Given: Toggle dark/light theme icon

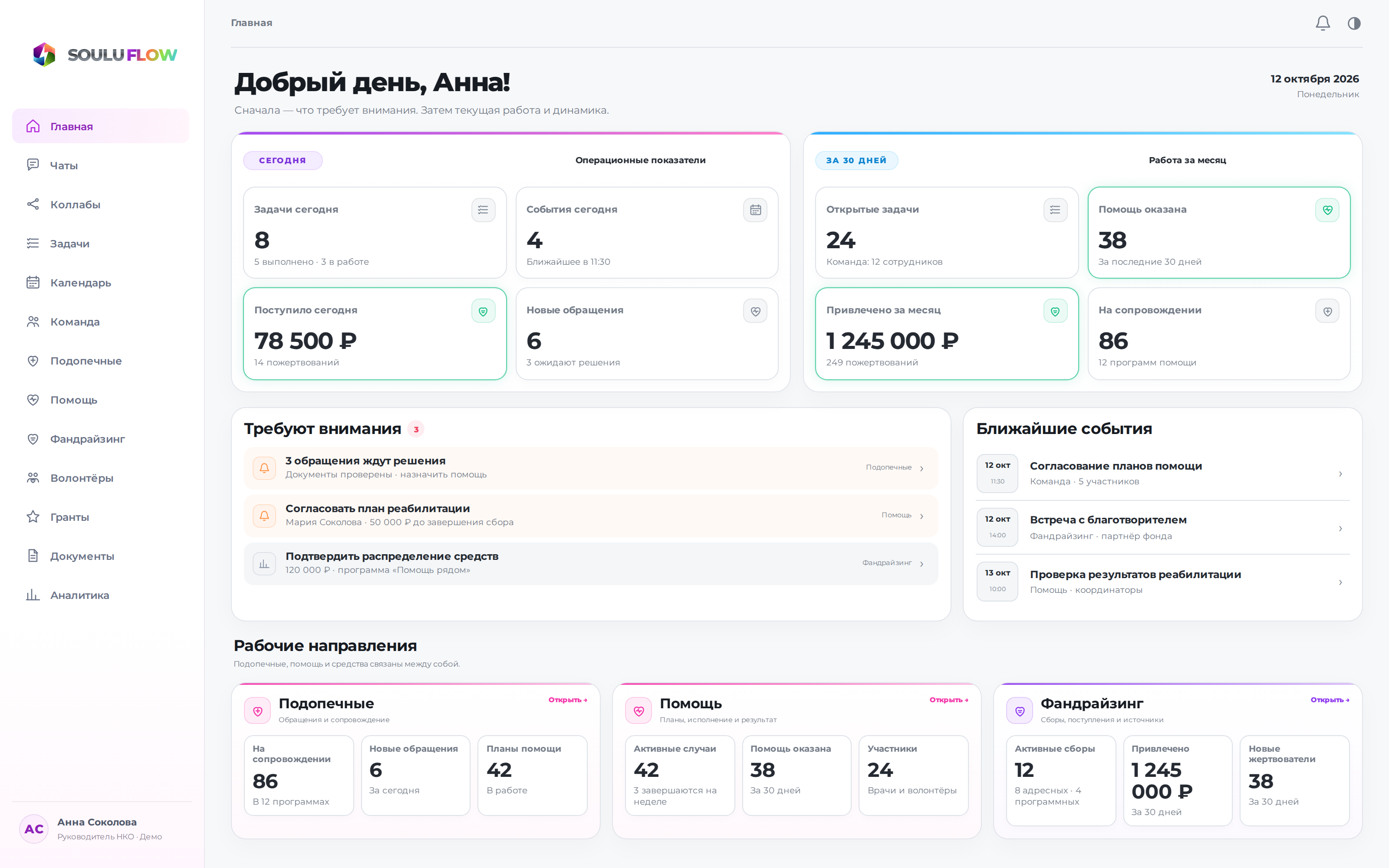Looking at the screenshot, I should [1354, 23].
